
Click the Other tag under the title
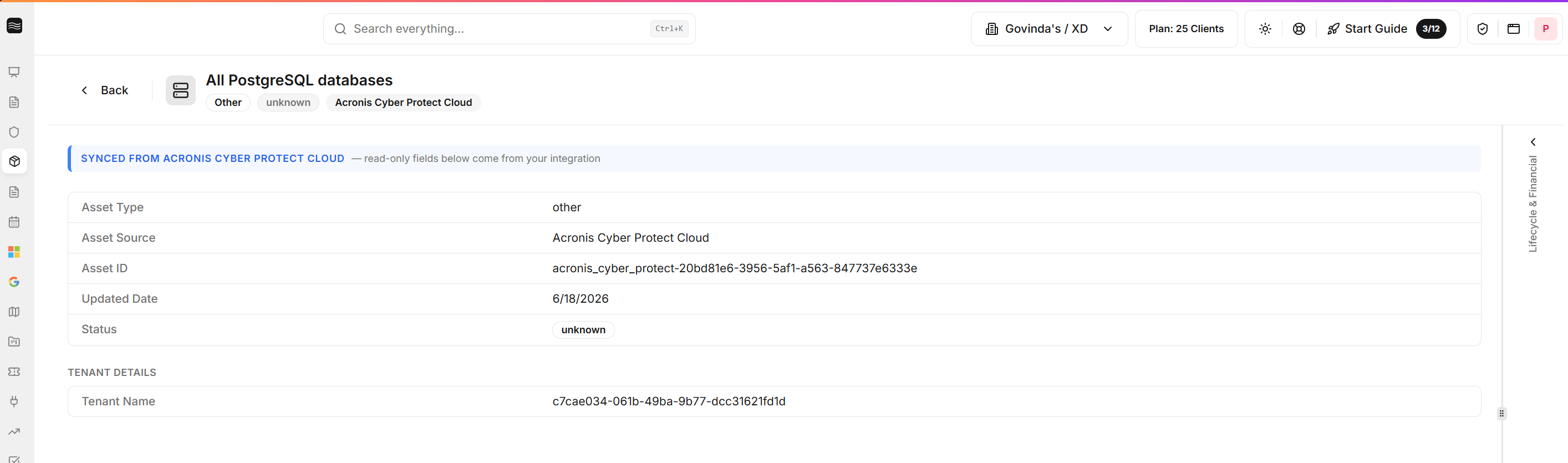coord(228,102)
